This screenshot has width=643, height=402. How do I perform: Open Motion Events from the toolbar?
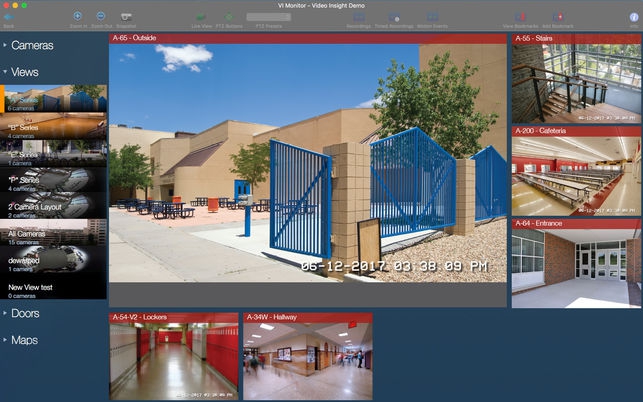coord(432,17)
